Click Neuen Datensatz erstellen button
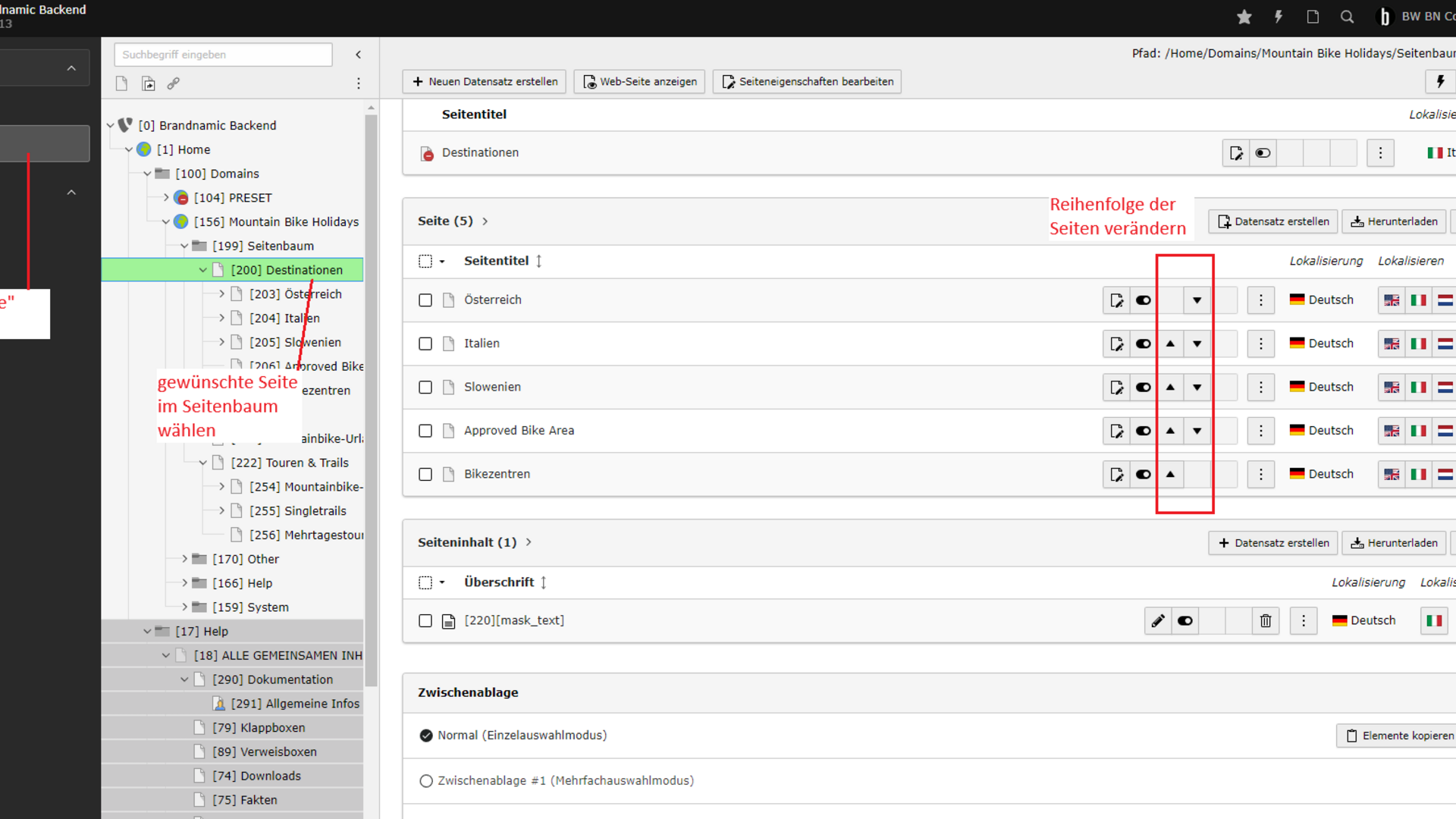 [485, 82]
